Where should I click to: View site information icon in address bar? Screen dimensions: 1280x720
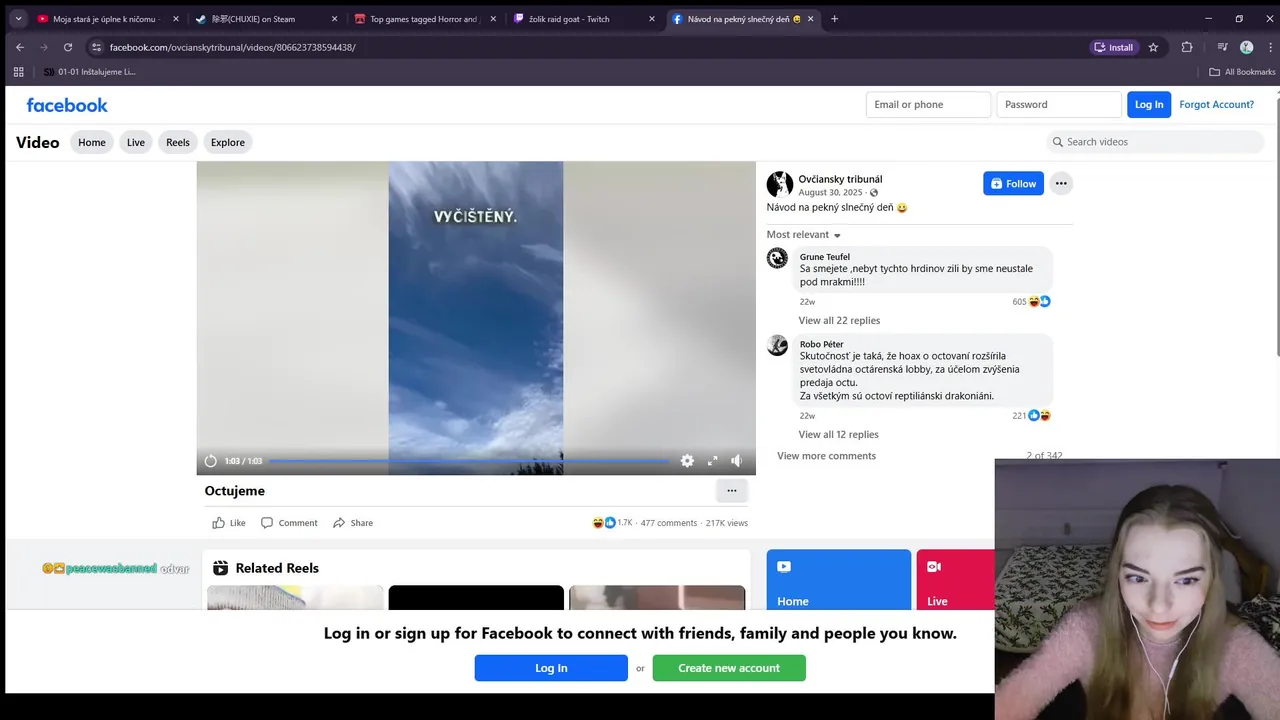[x=96, y=47]
